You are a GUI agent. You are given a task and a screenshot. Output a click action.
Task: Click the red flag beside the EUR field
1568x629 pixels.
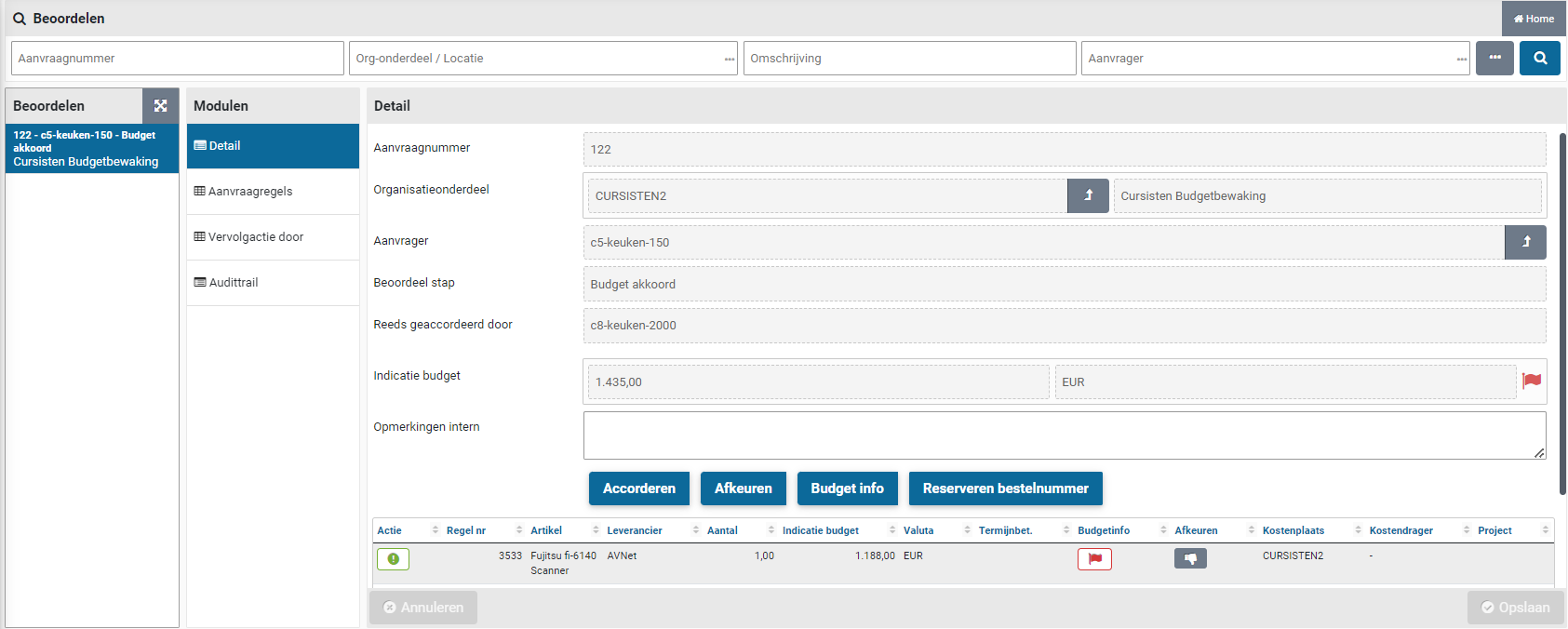click(1532, 381)
